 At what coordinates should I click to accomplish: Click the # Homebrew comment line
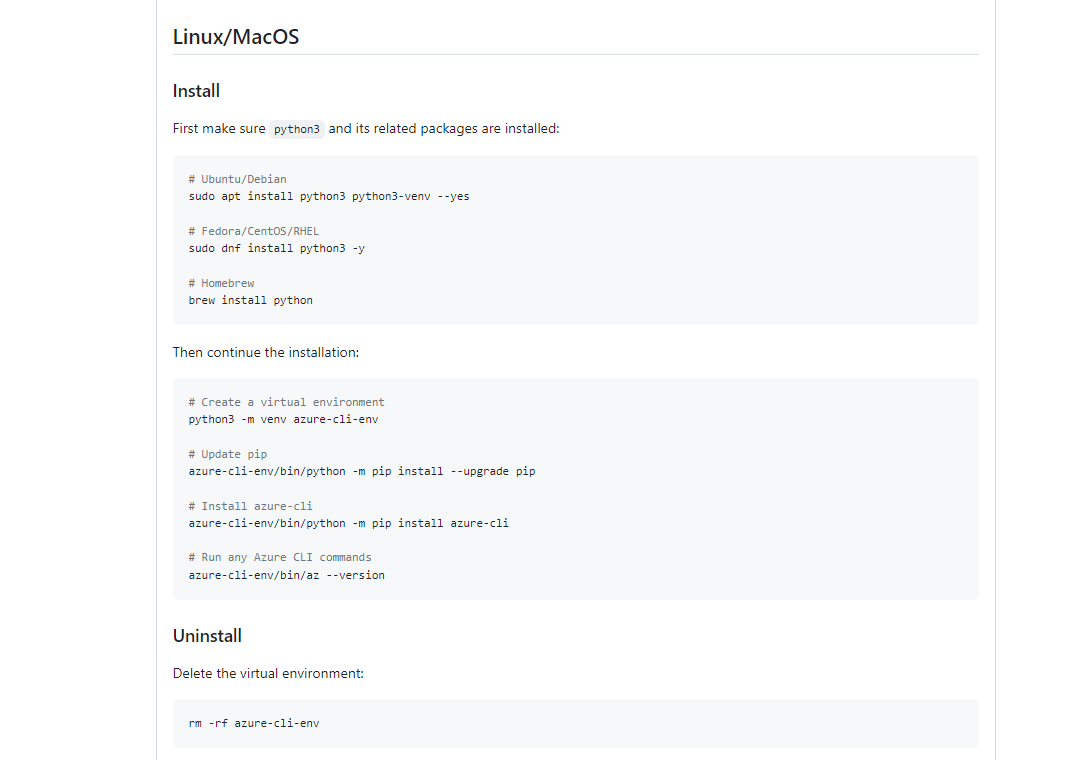(221, 282)
